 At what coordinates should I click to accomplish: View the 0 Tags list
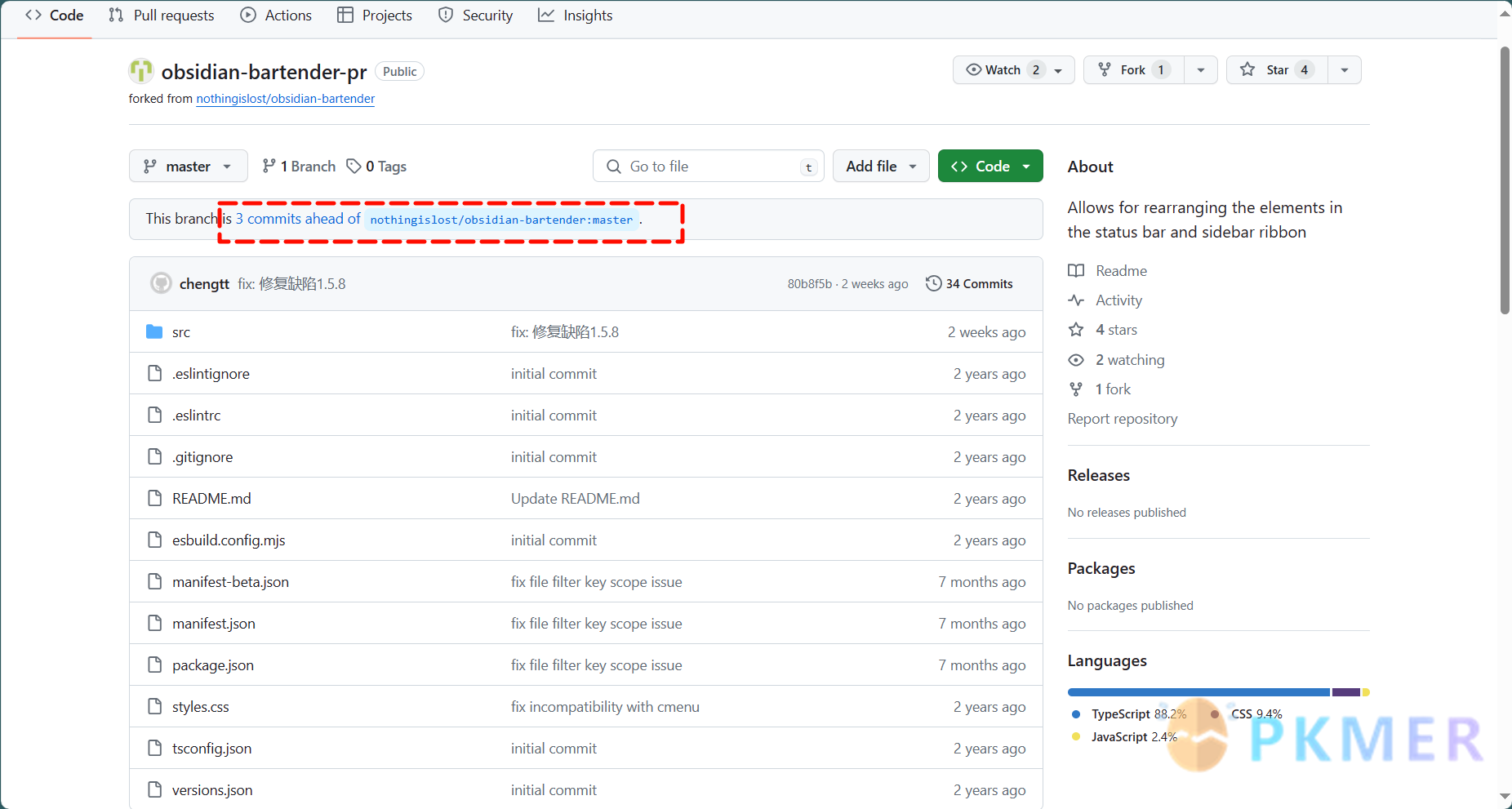click(376, 167)
